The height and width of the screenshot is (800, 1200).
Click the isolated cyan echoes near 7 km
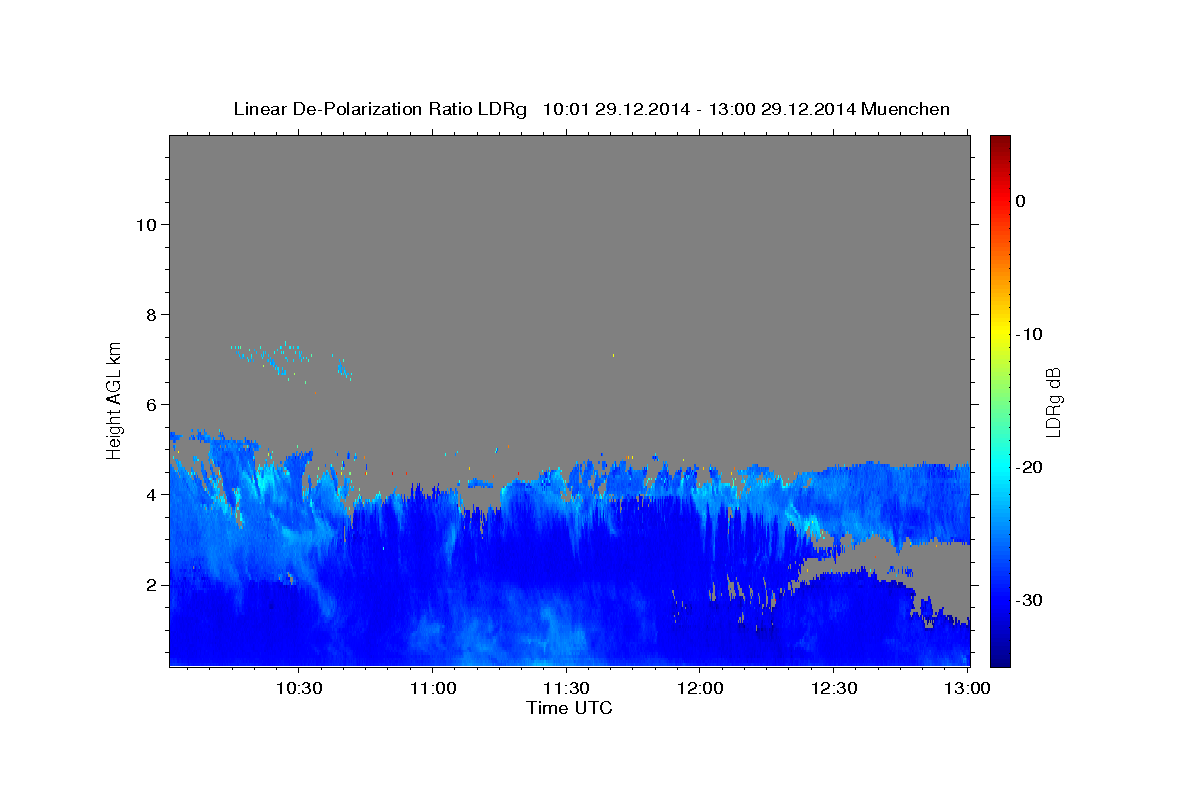point(290,359)
